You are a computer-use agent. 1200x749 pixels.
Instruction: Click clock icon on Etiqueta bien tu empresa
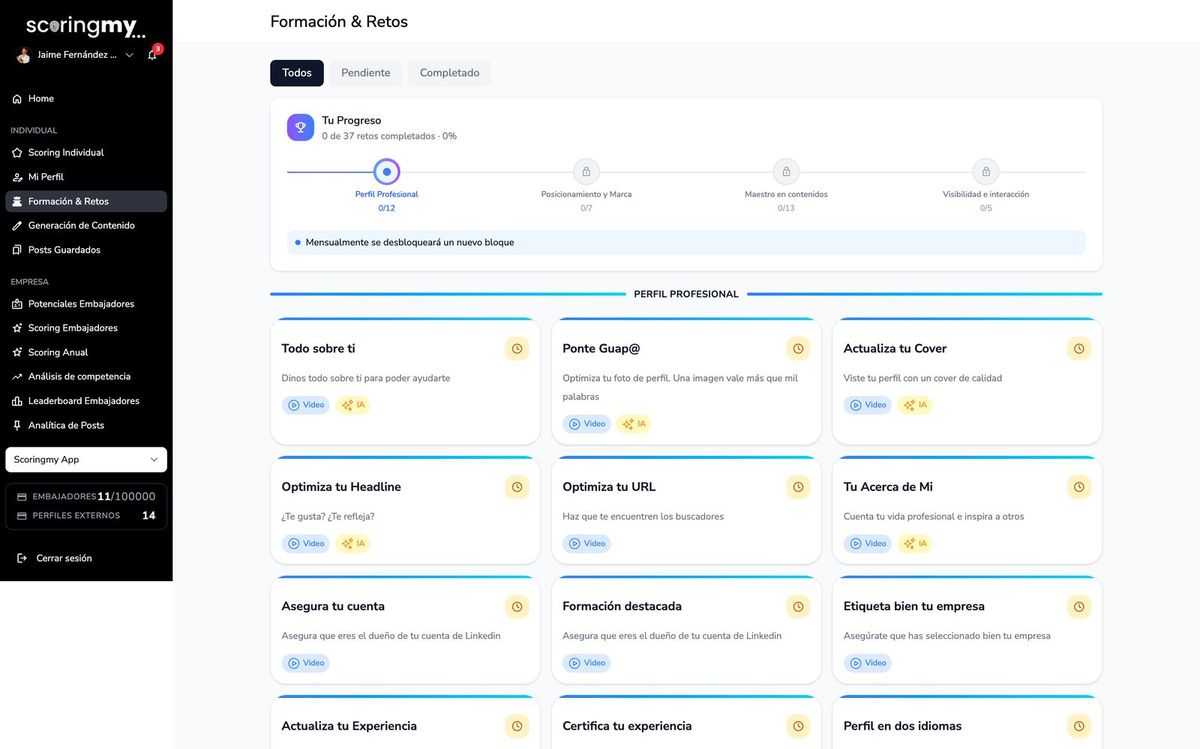pos(1079,607)
